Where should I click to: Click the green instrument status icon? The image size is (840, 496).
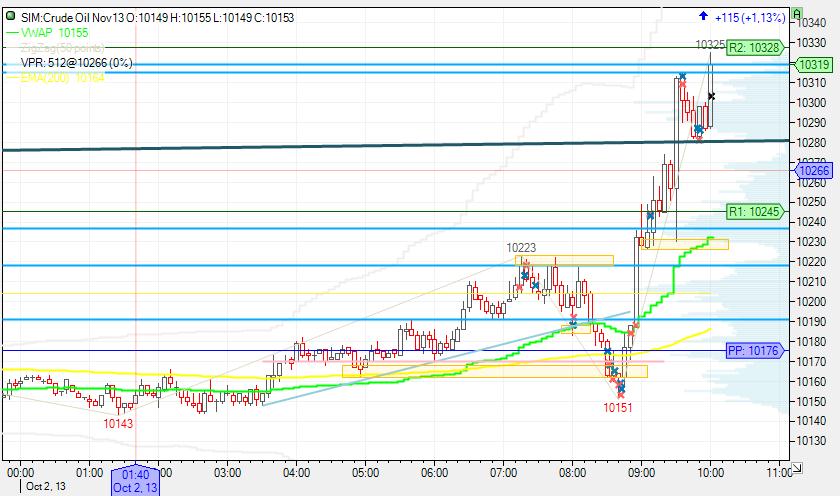[10, 17]
